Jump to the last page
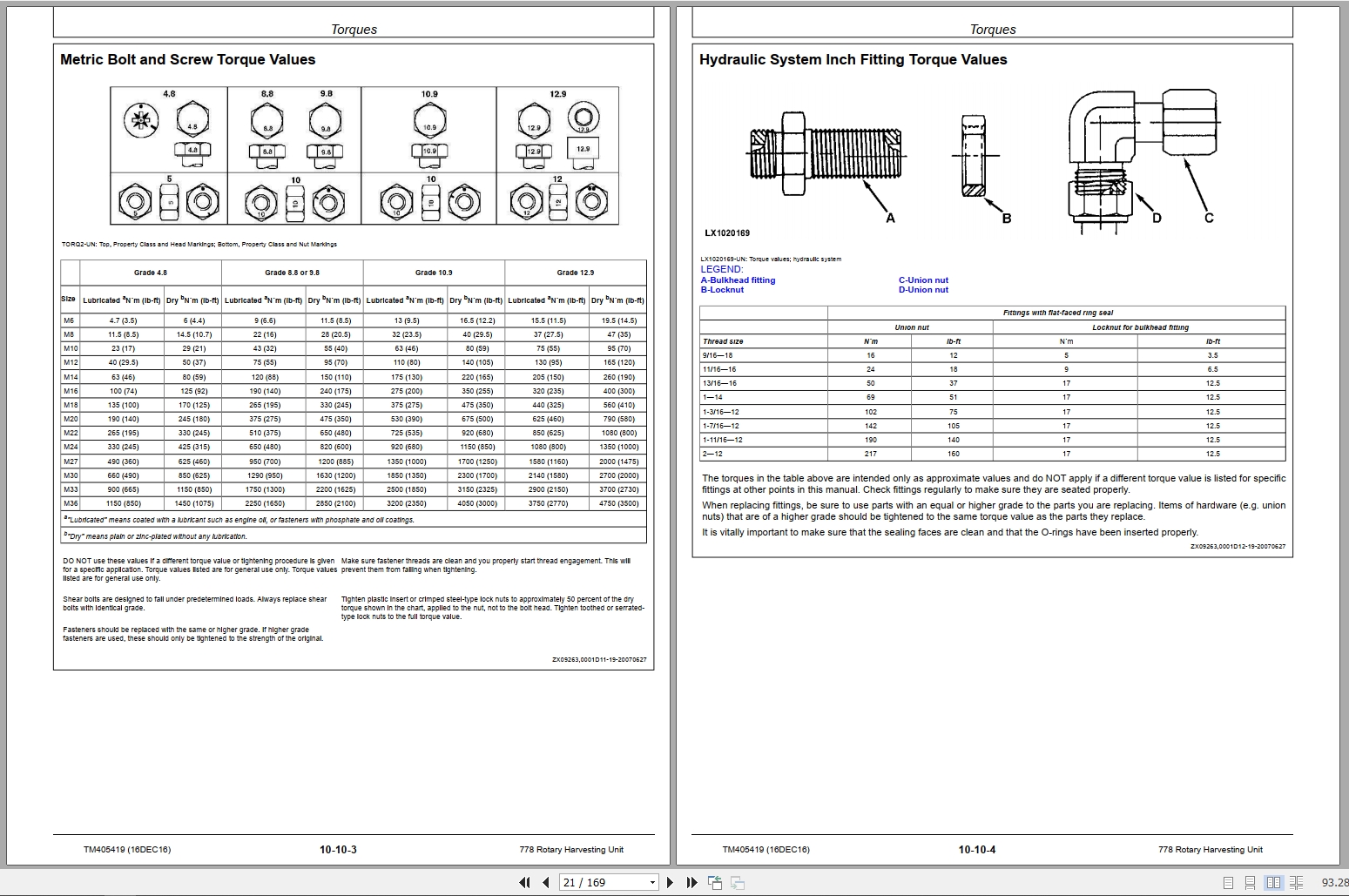The image size is (1349, 896). 692,882
